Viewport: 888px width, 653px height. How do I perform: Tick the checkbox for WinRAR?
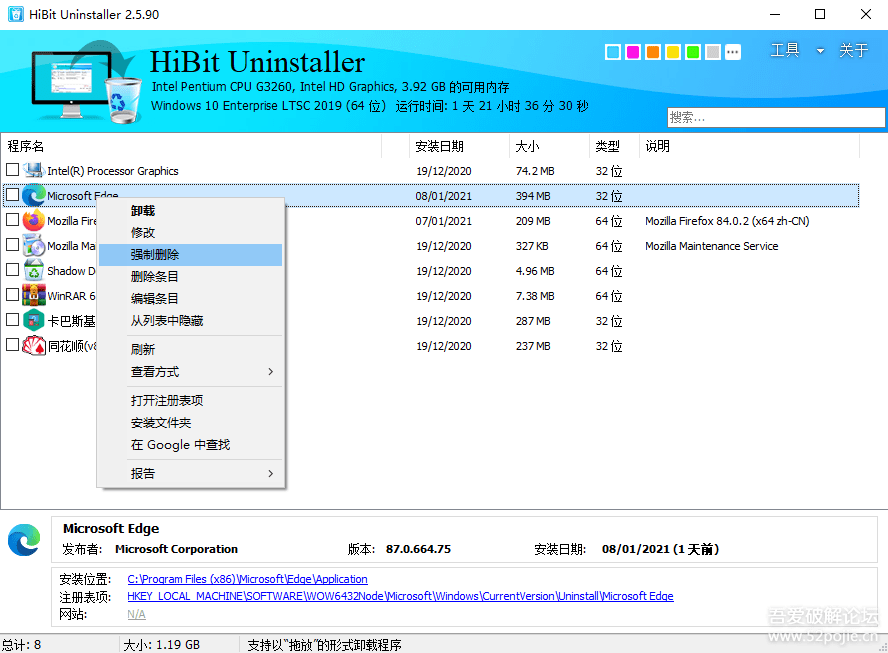[12, 295]
